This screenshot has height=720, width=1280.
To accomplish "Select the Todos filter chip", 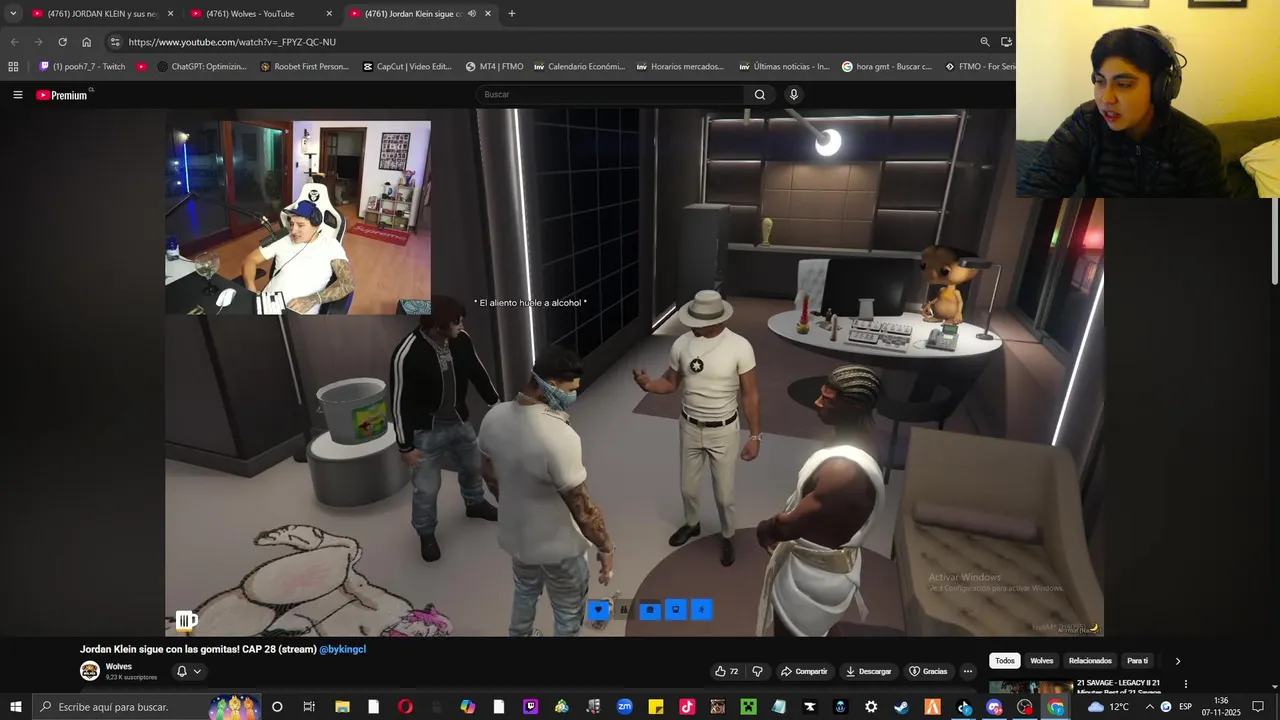I will [1005, 661].
